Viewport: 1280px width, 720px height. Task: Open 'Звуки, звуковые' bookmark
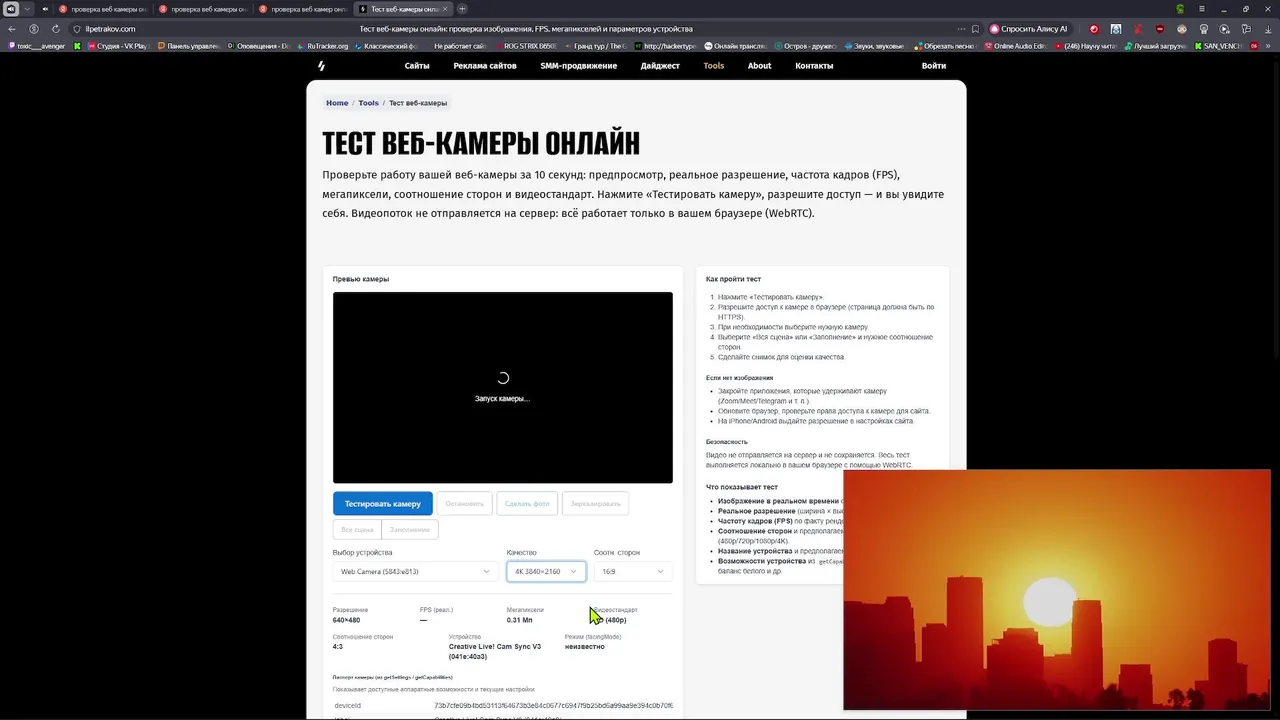pyautogui.click(x=872, y=46)
